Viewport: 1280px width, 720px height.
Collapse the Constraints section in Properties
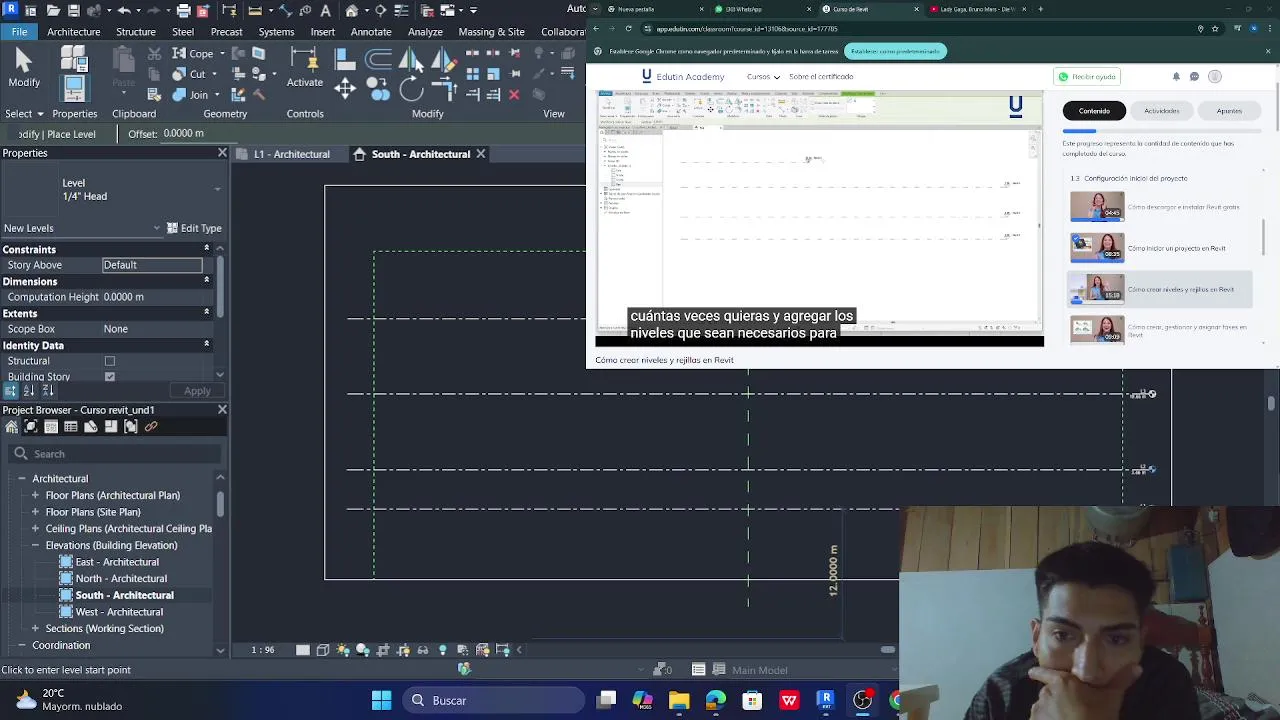207,249
